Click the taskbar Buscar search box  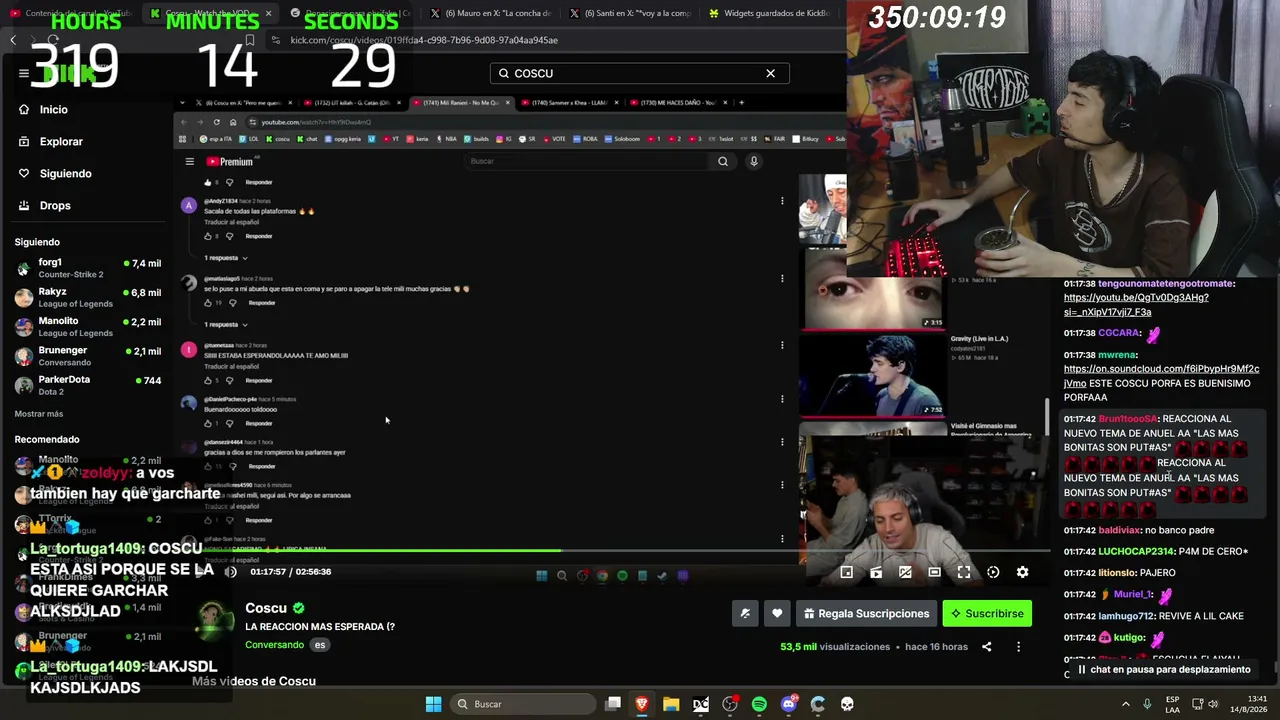(x=524, y=704)
